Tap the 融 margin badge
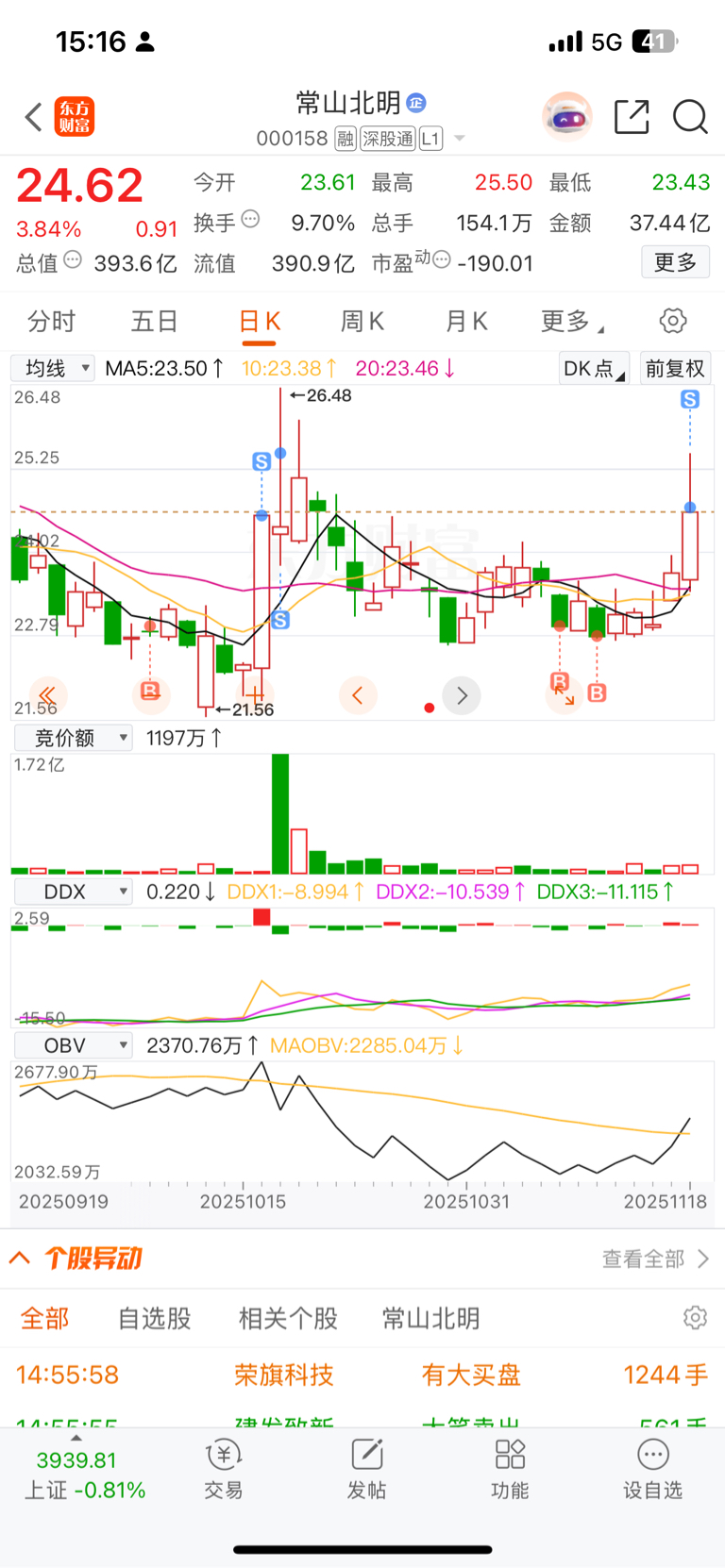Viewport: 725px width, 1568px height. [345, 139]
